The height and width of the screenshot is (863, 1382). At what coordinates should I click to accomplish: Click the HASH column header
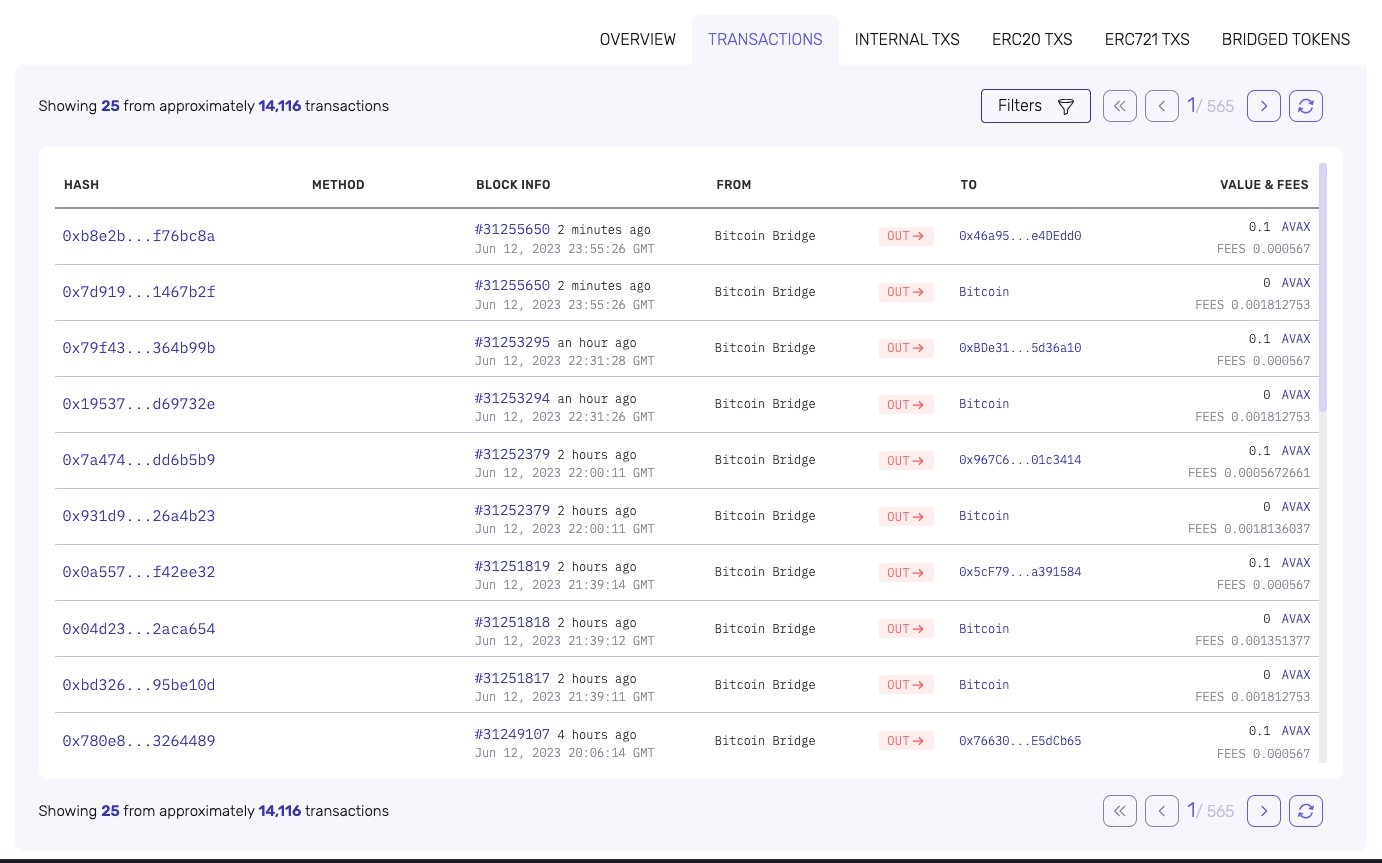click(81, 185)
